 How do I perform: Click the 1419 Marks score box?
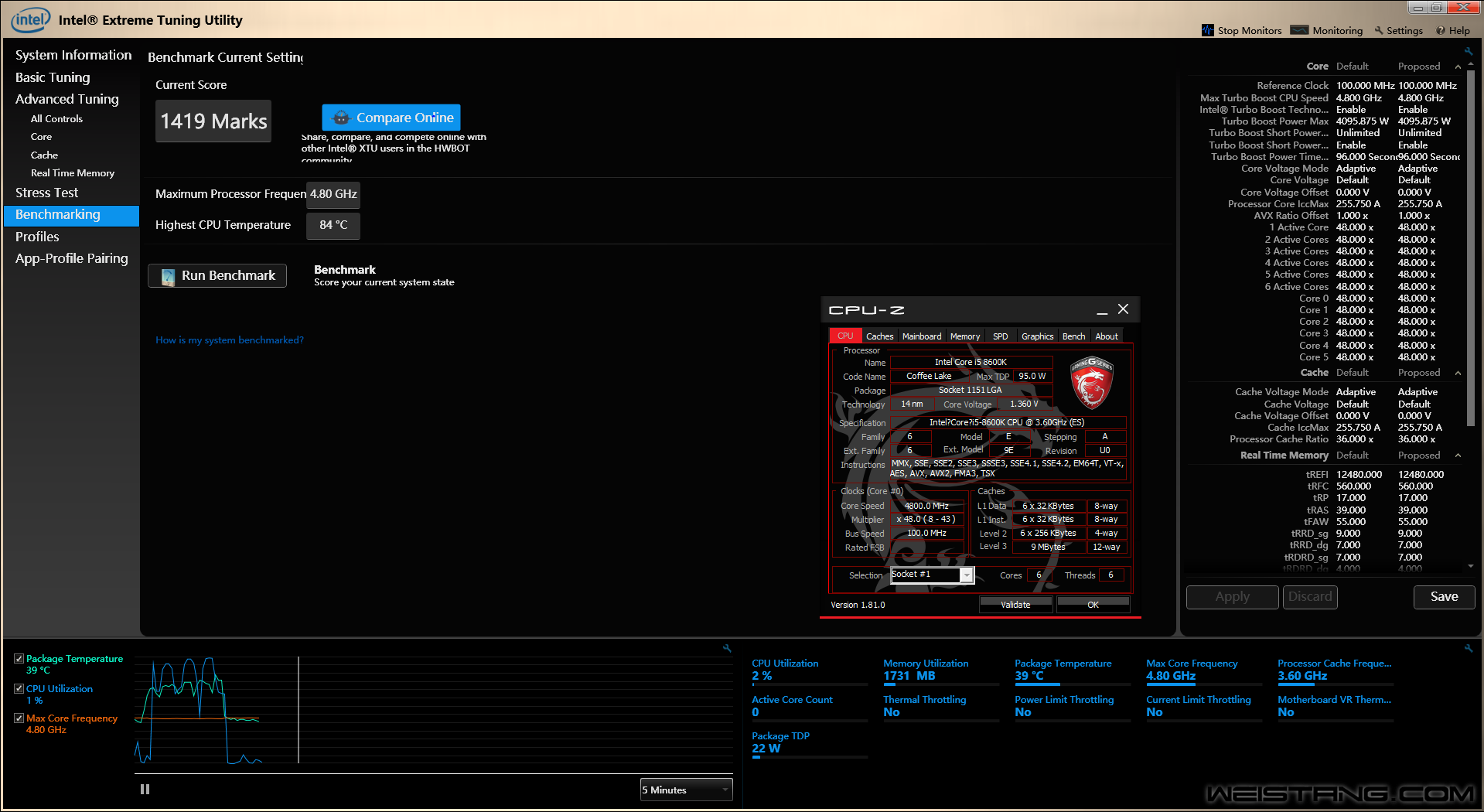click(x=213, y=121)
